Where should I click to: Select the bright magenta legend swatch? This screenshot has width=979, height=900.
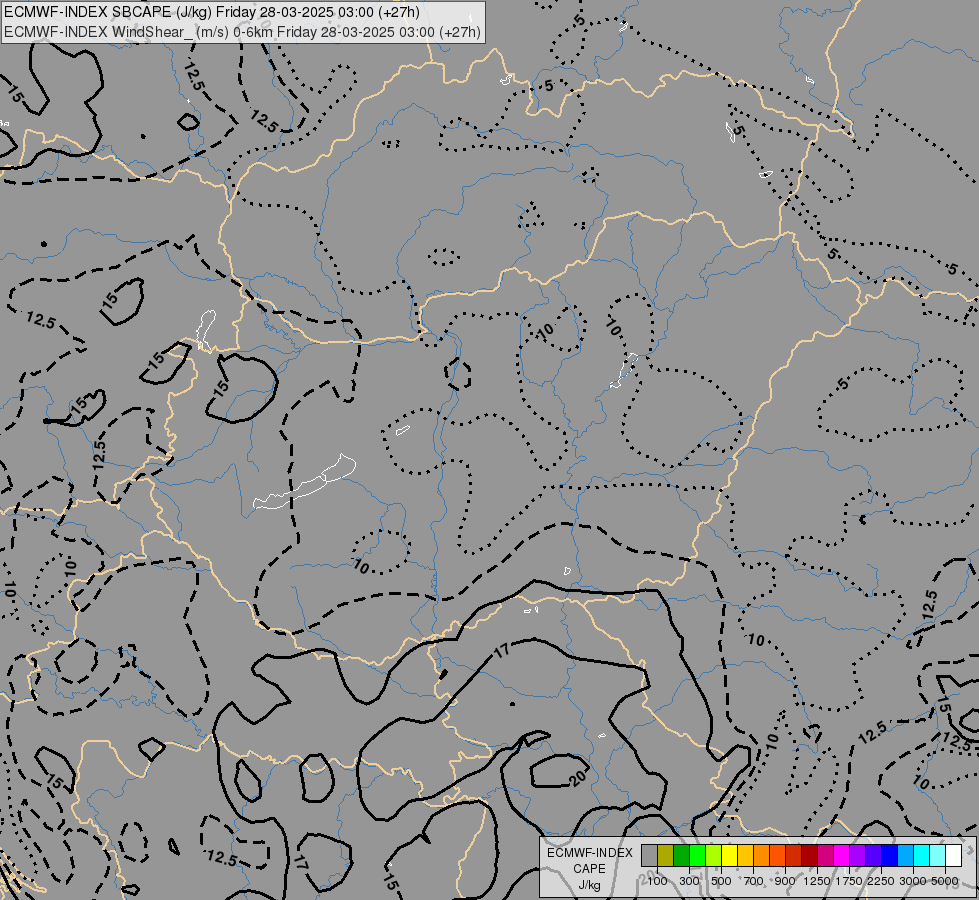(x=842, y=855)
